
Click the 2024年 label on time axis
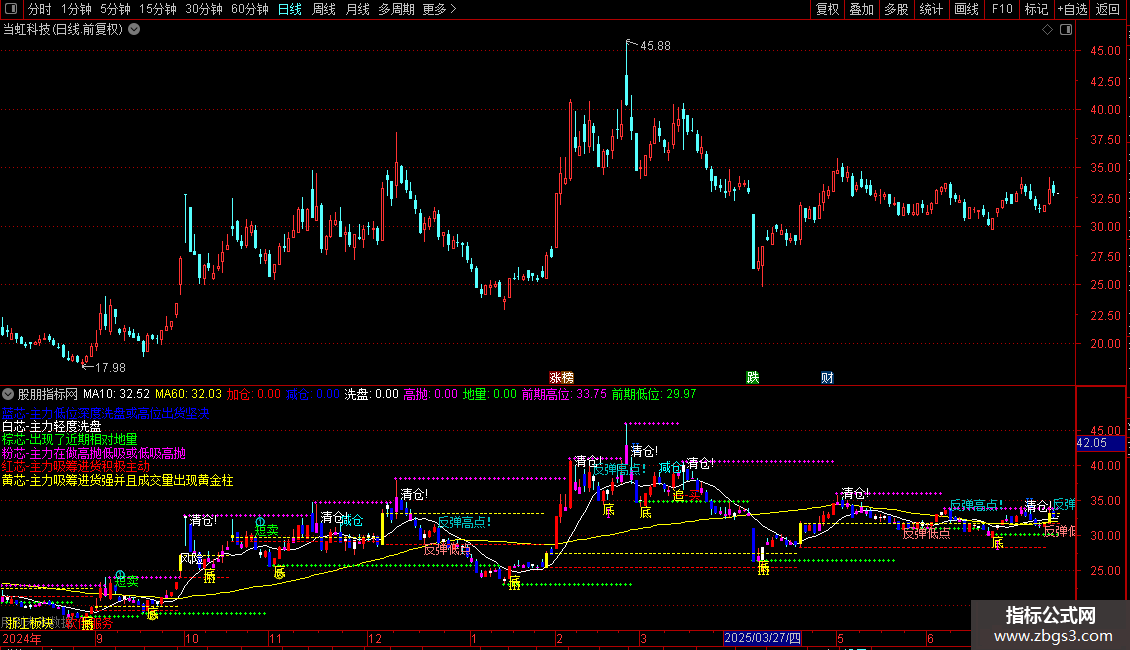(x=22, y=638)
